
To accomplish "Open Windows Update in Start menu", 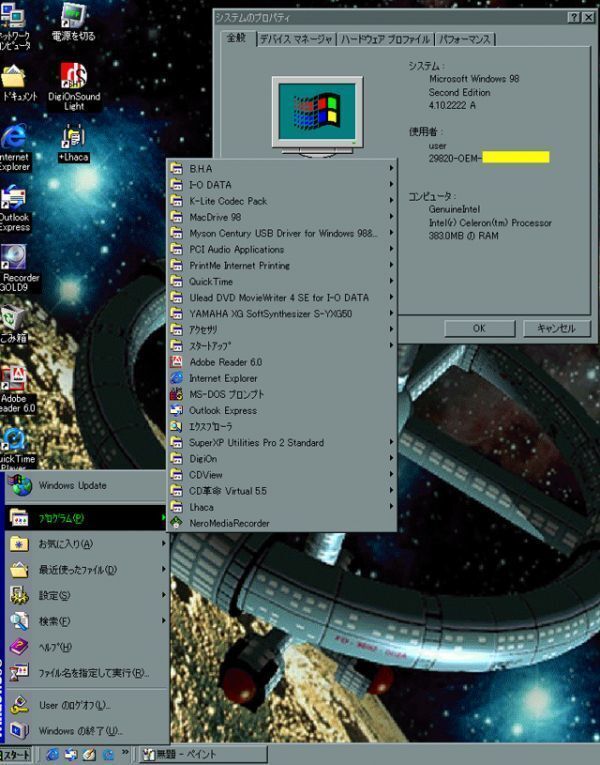I will (86, 485).
